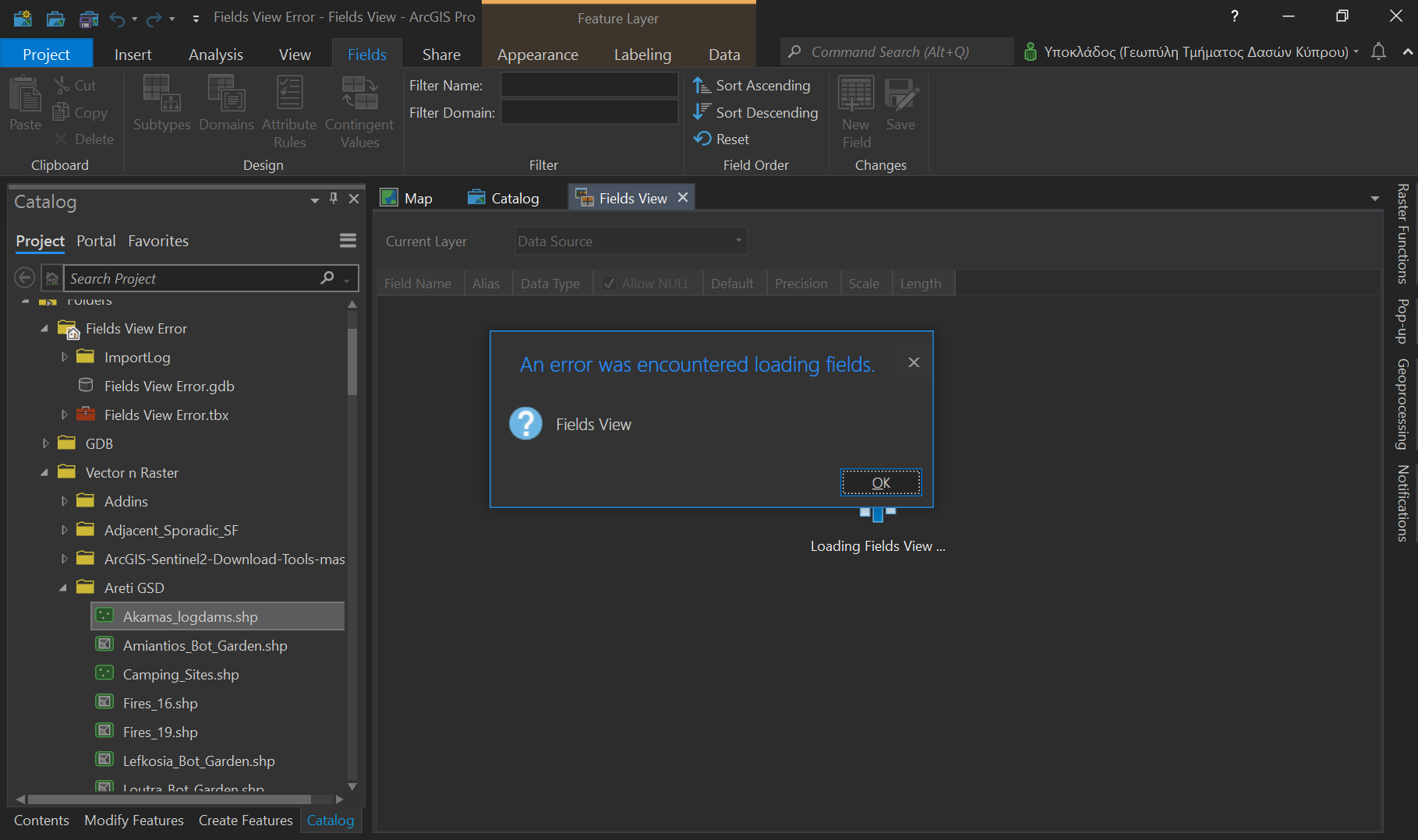1418x840 pixels.
Task: Open the Project tab
Action: click(x=46, y=54)
